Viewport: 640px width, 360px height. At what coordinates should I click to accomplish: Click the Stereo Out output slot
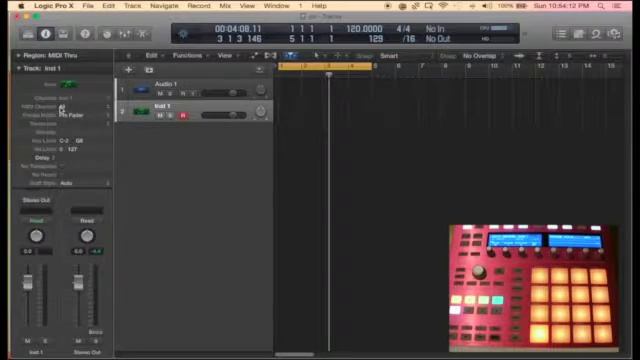[x=36, y=200]
